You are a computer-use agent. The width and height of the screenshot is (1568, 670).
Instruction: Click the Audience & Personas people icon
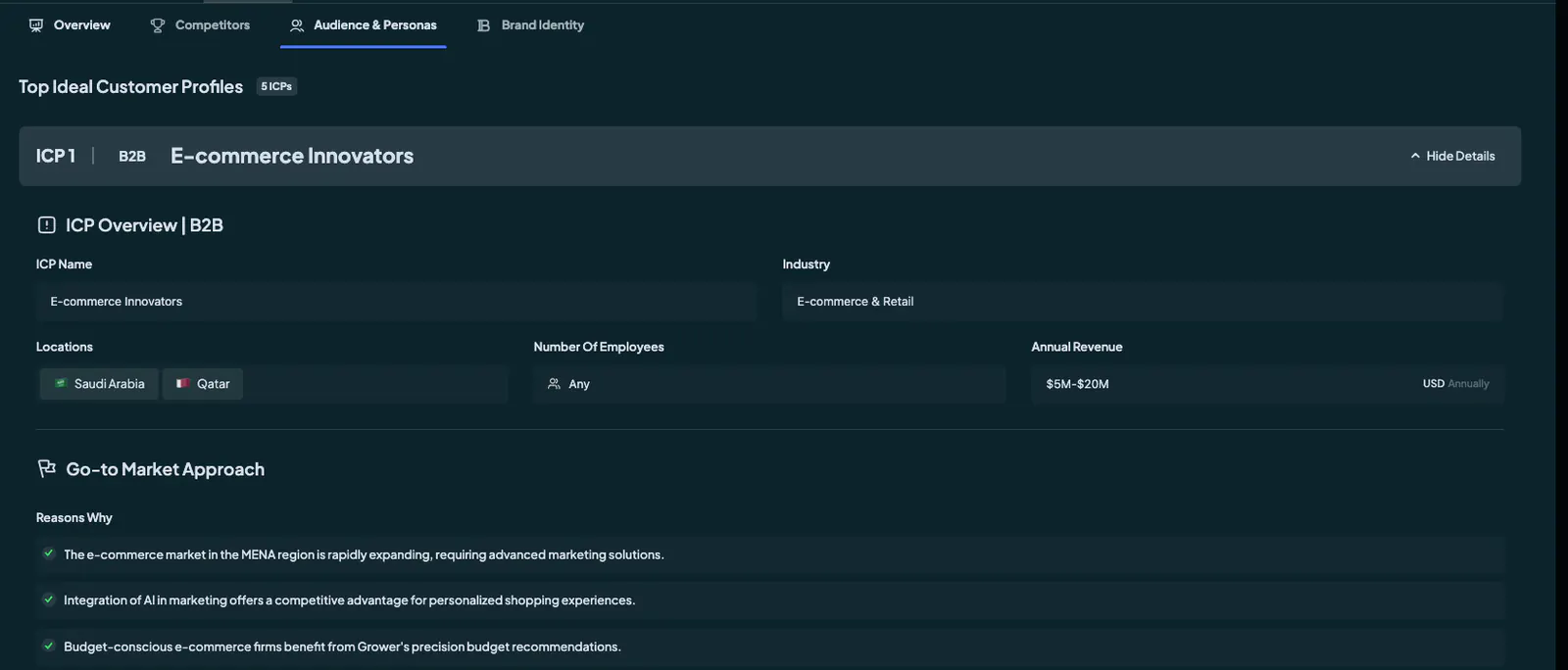(297, 25)
